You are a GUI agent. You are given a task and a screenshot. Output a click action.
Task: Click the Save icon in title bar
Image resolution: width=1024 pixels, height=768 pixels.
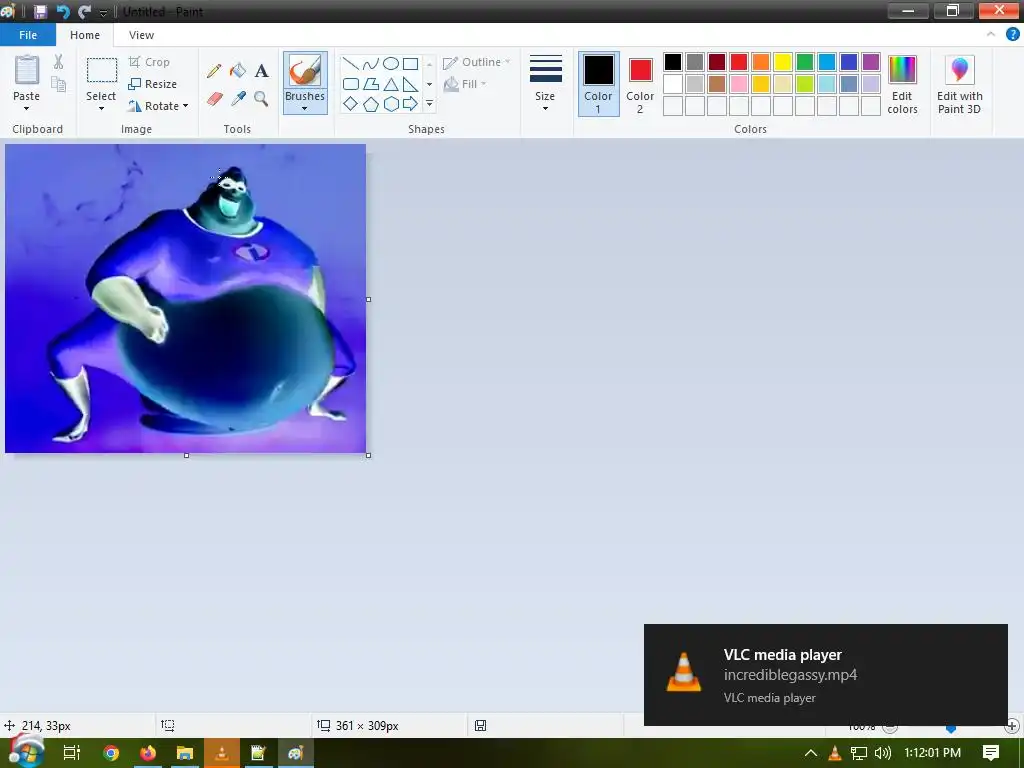point(40,12)
